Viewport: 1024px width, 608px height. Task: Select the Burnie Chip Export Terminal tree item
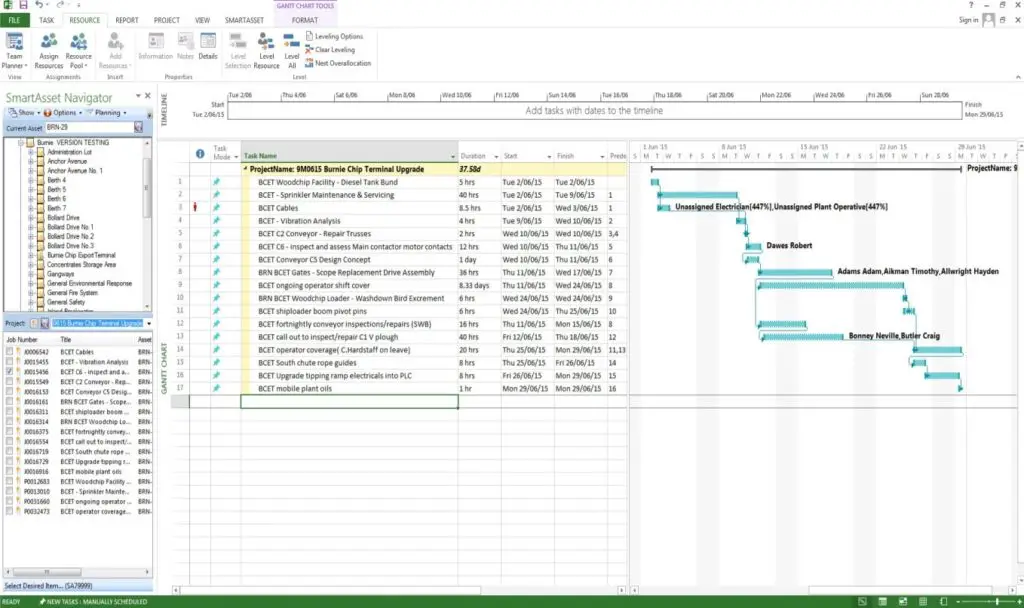point(81,255)
